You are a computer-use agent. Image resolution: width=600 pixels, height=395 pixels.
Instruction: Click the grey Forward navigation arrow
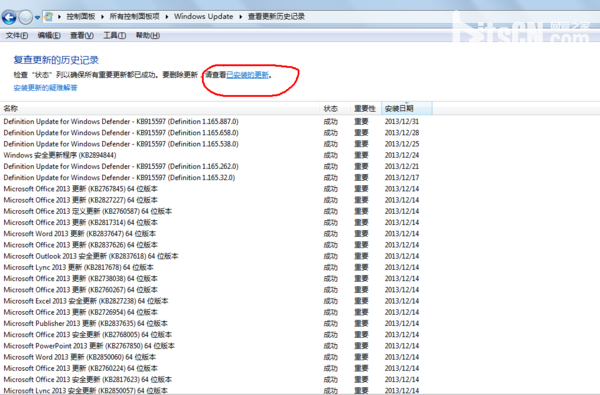[x=26, y=17]
